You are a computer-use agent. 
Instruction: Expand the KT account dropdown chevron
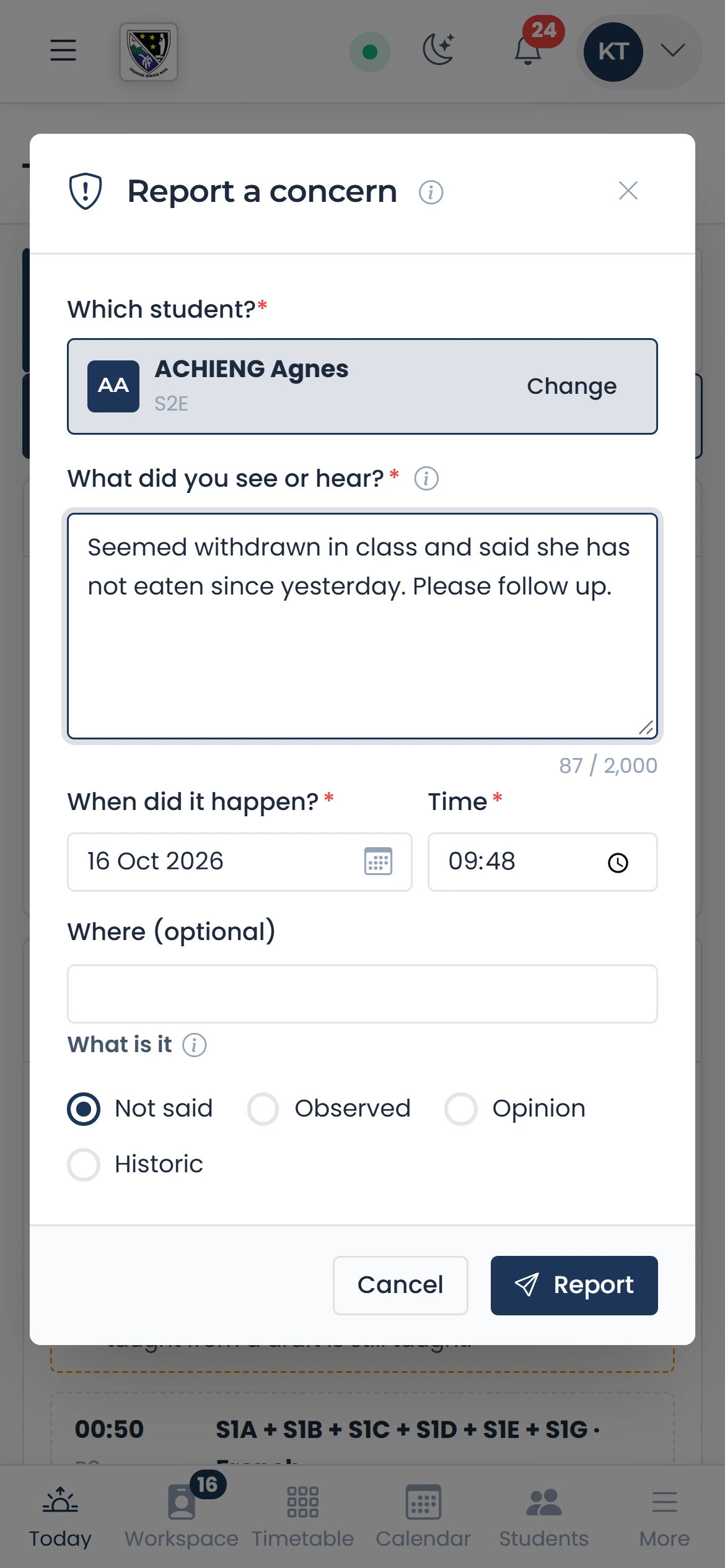coord(672,50)
